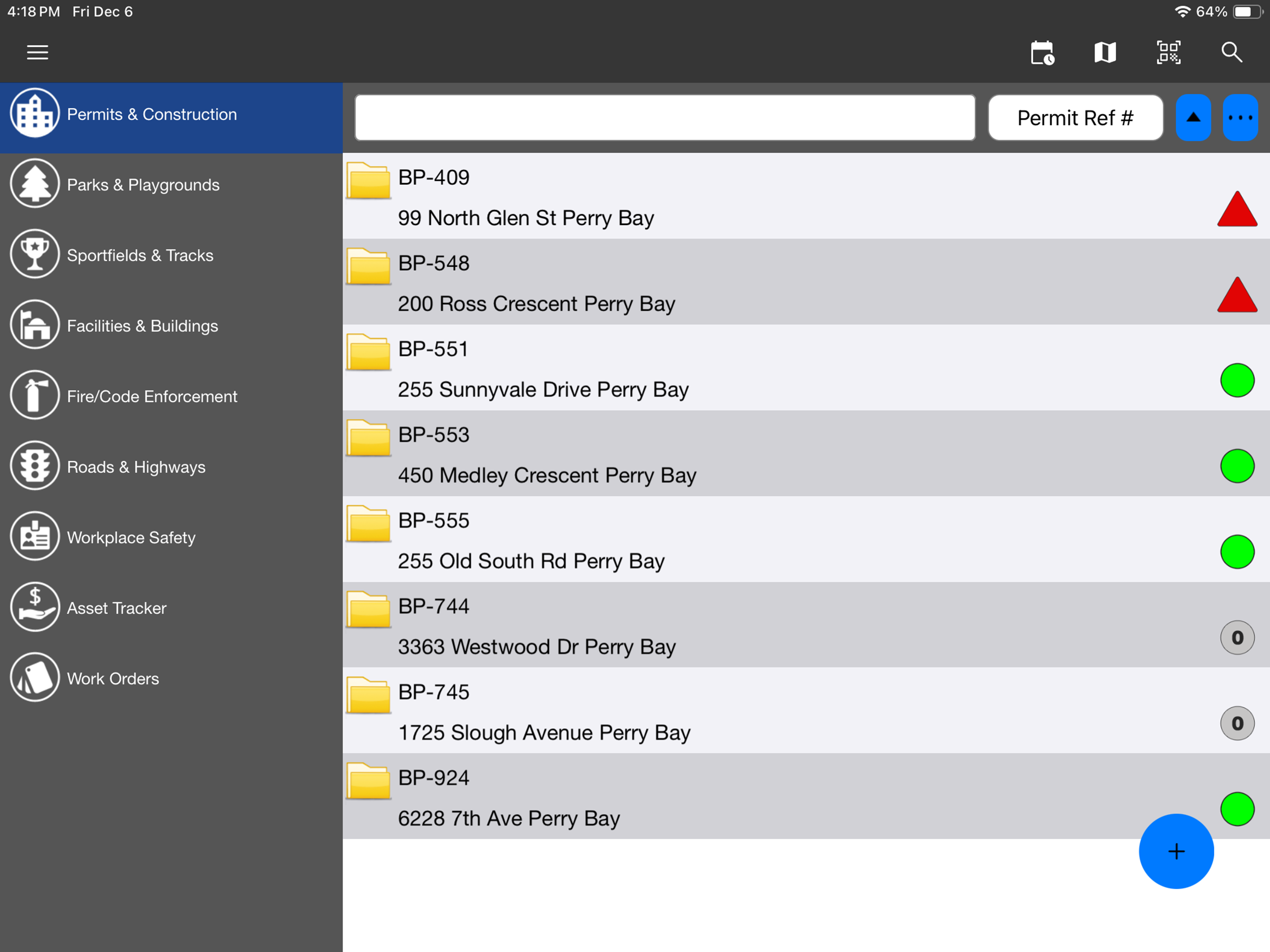Open the map view icon
1270x952 pixels.
(x=1105, y=52)
